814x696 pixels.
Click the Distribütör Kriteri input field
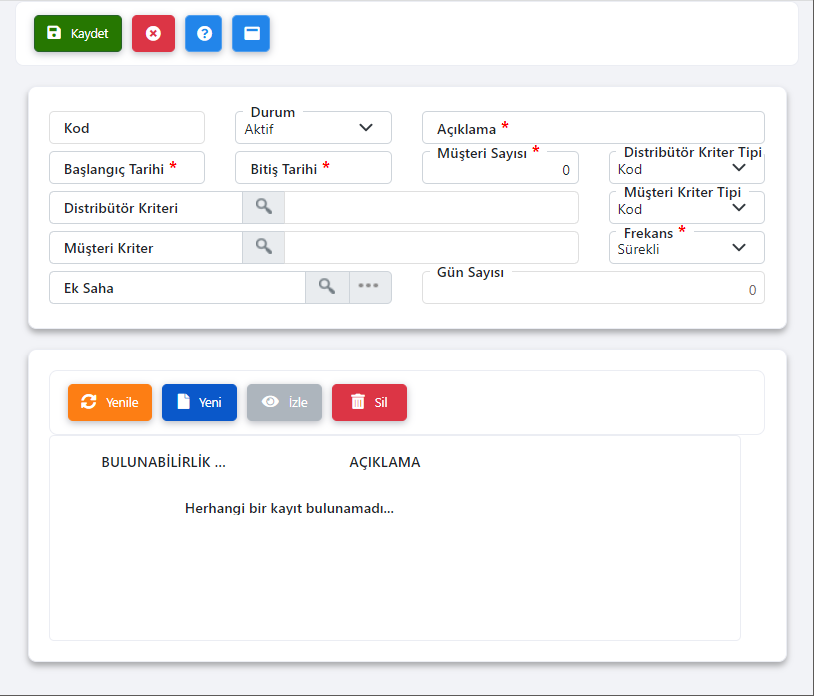tap(146, 208)
